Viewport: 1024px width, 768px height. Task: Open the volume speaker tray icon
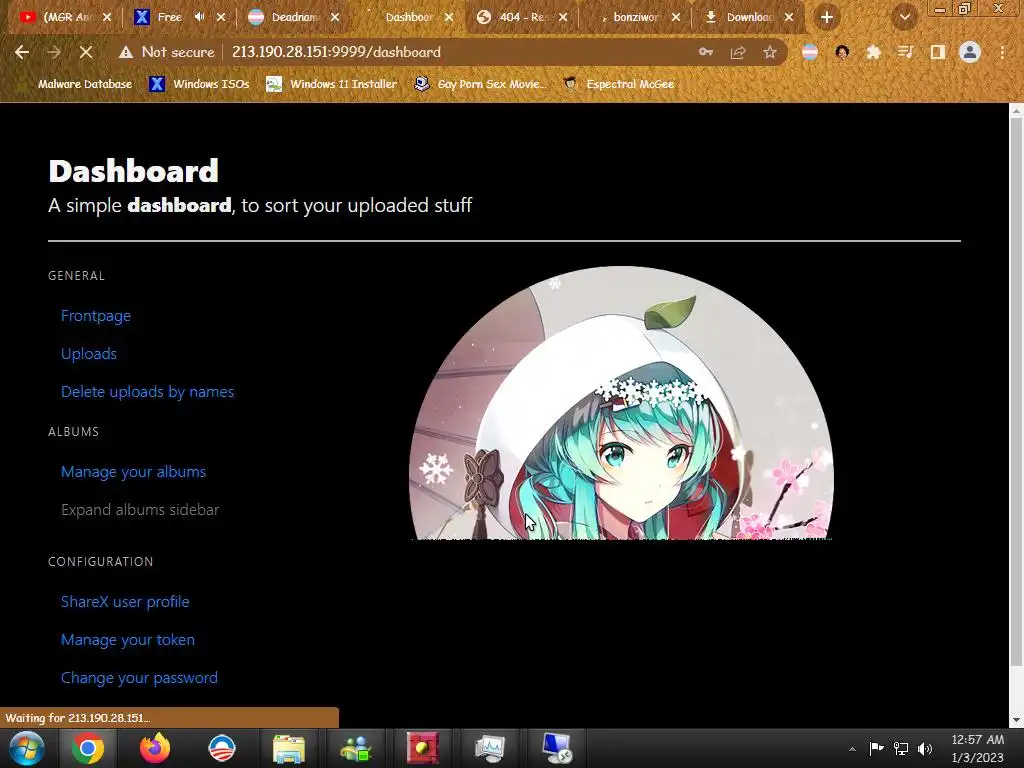925,748
